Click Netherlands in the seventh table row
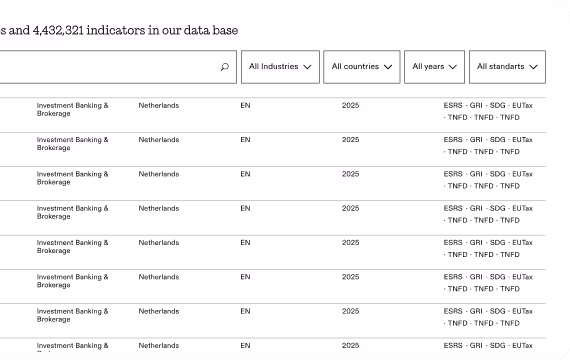The height and width of the screenshot is (360, 570). (x=159, y=311)
